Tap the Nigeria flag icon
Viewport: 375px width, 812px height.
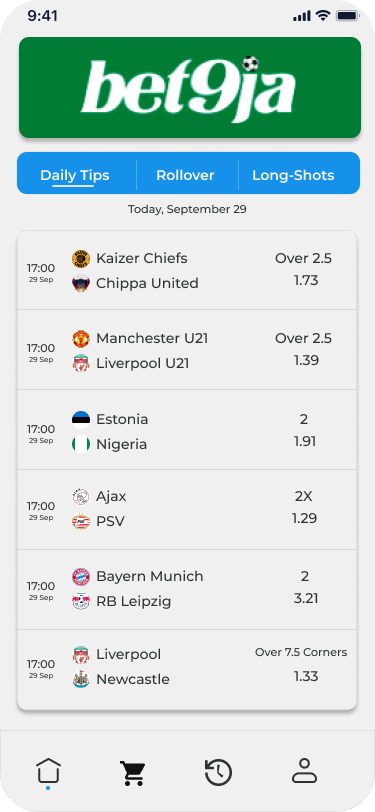tap(81, 444)
